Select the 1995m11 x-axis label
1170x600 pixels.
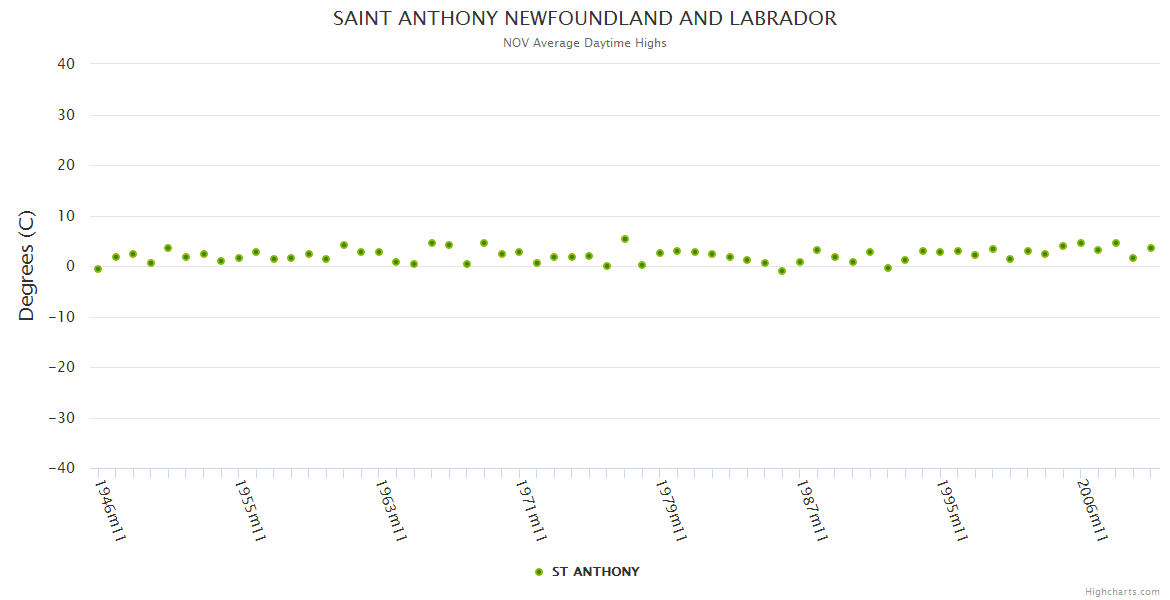pos(951,511)
